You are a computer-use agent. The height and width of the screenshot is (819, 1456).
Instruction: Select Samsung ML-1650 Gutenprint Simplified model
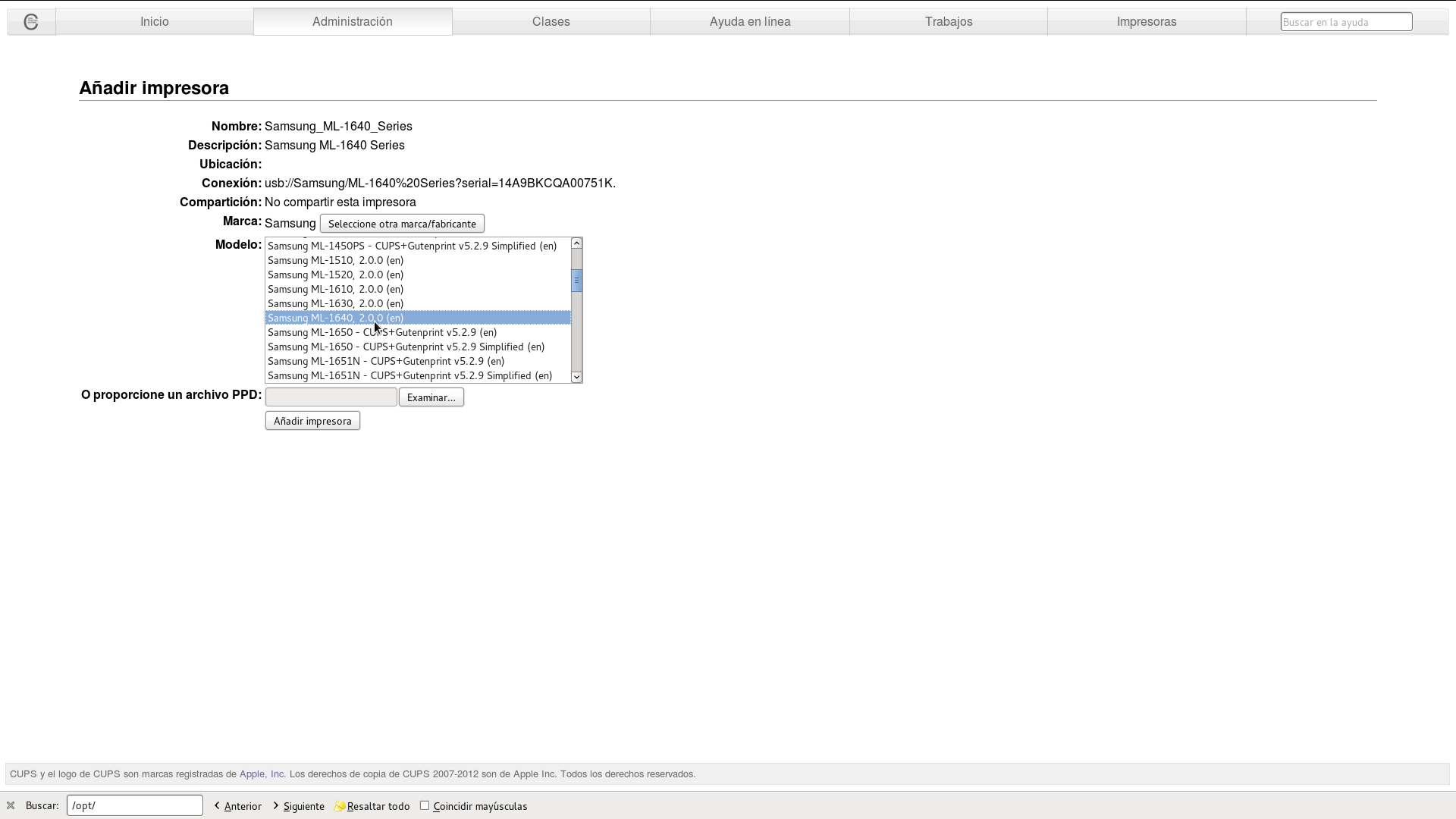pos(418,347)
